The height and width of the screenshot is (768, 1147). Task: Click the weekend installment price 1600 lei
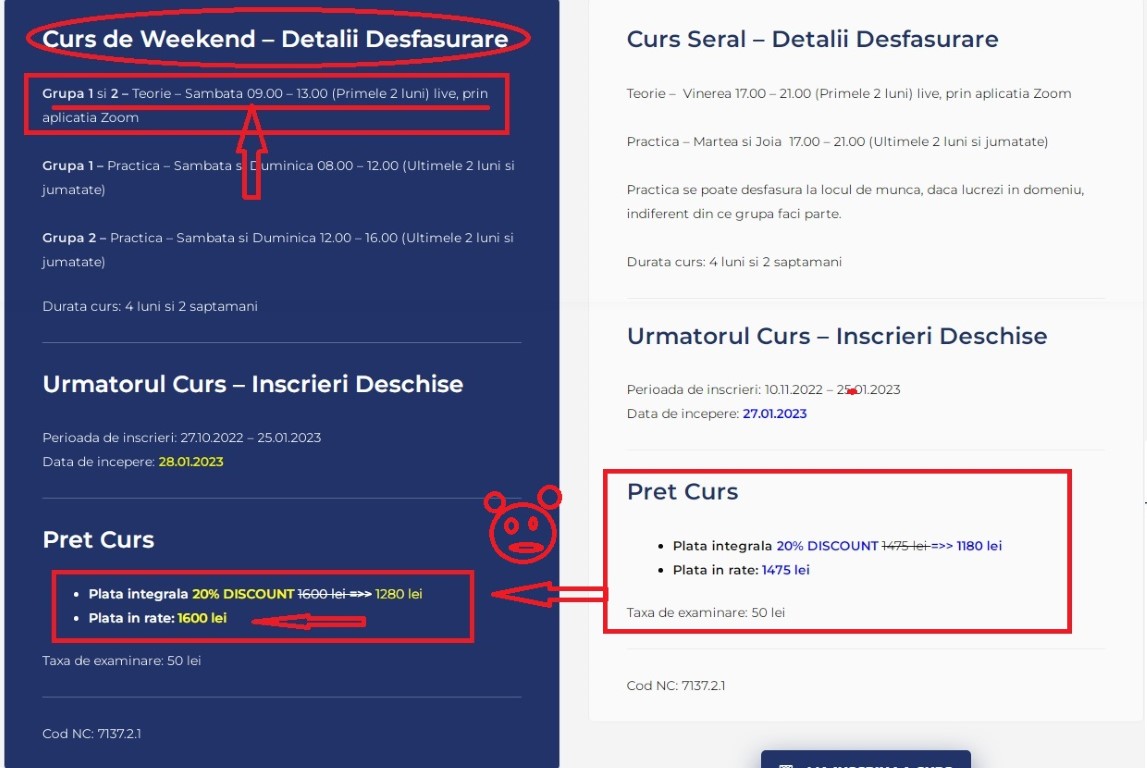tap(202, 618)
